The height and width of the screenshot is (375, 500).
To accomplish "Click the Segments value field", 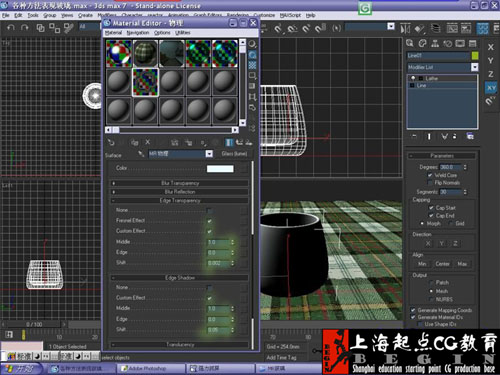I will point(451,192).
